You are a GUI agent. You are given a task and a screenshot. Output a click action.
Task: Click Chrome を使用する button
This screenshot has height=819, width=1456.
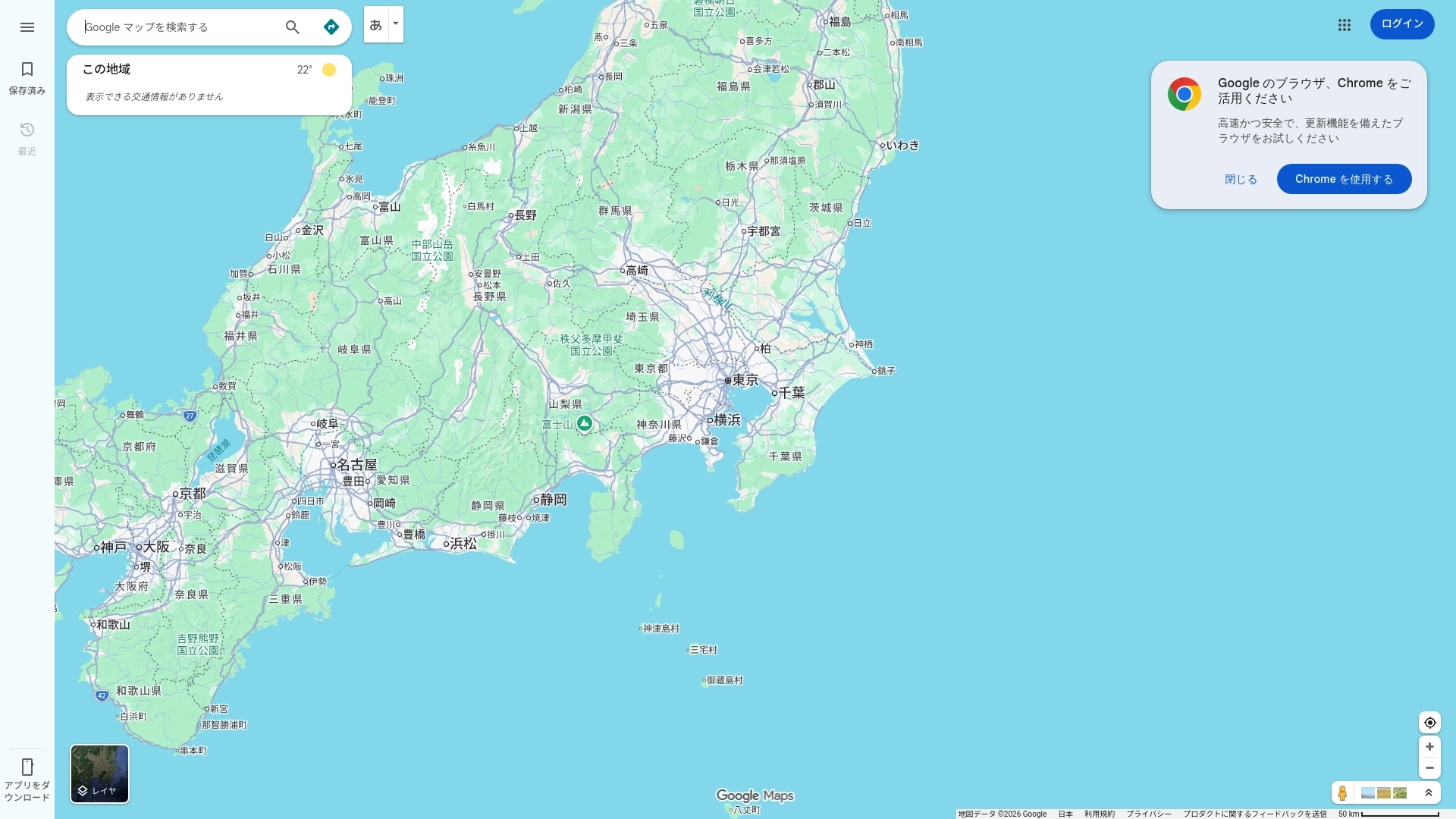1344,179
